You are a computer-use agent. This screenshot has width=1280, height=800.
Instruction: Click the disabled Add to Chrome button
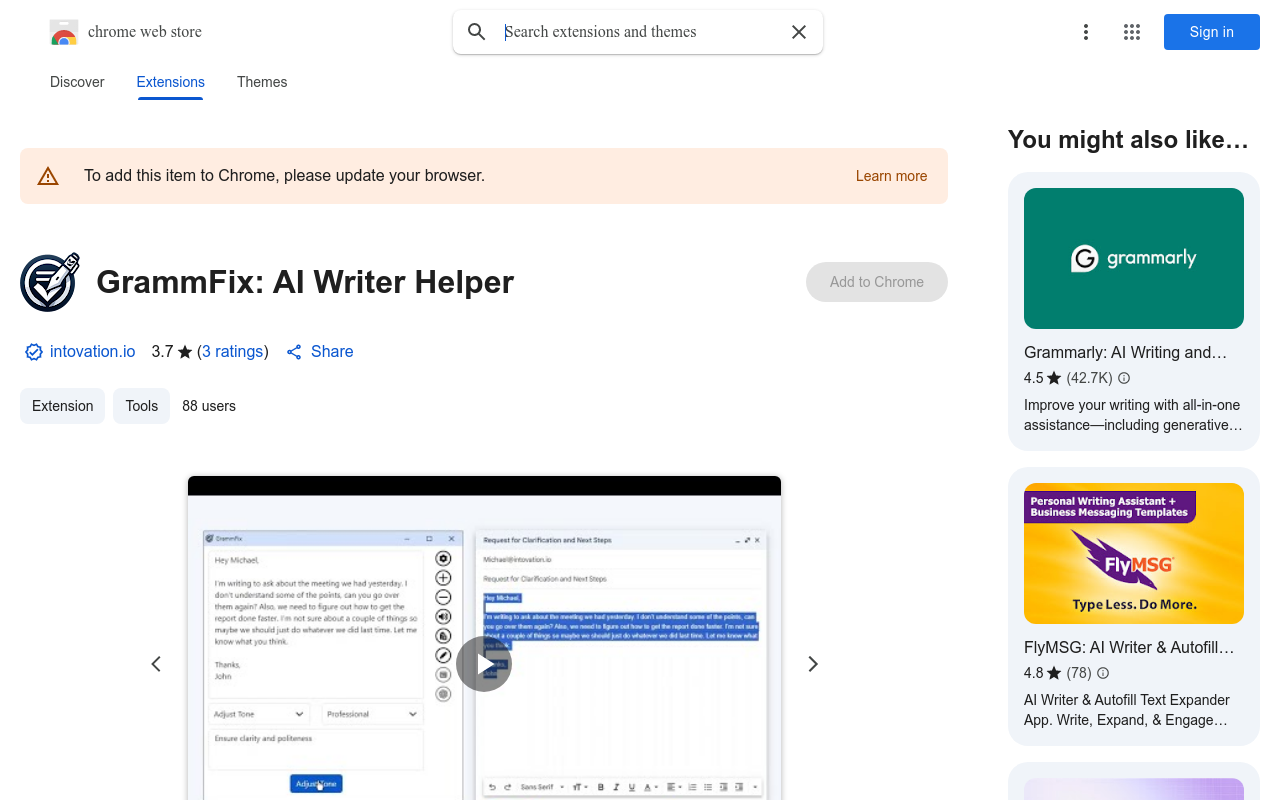tap(877, 282)
